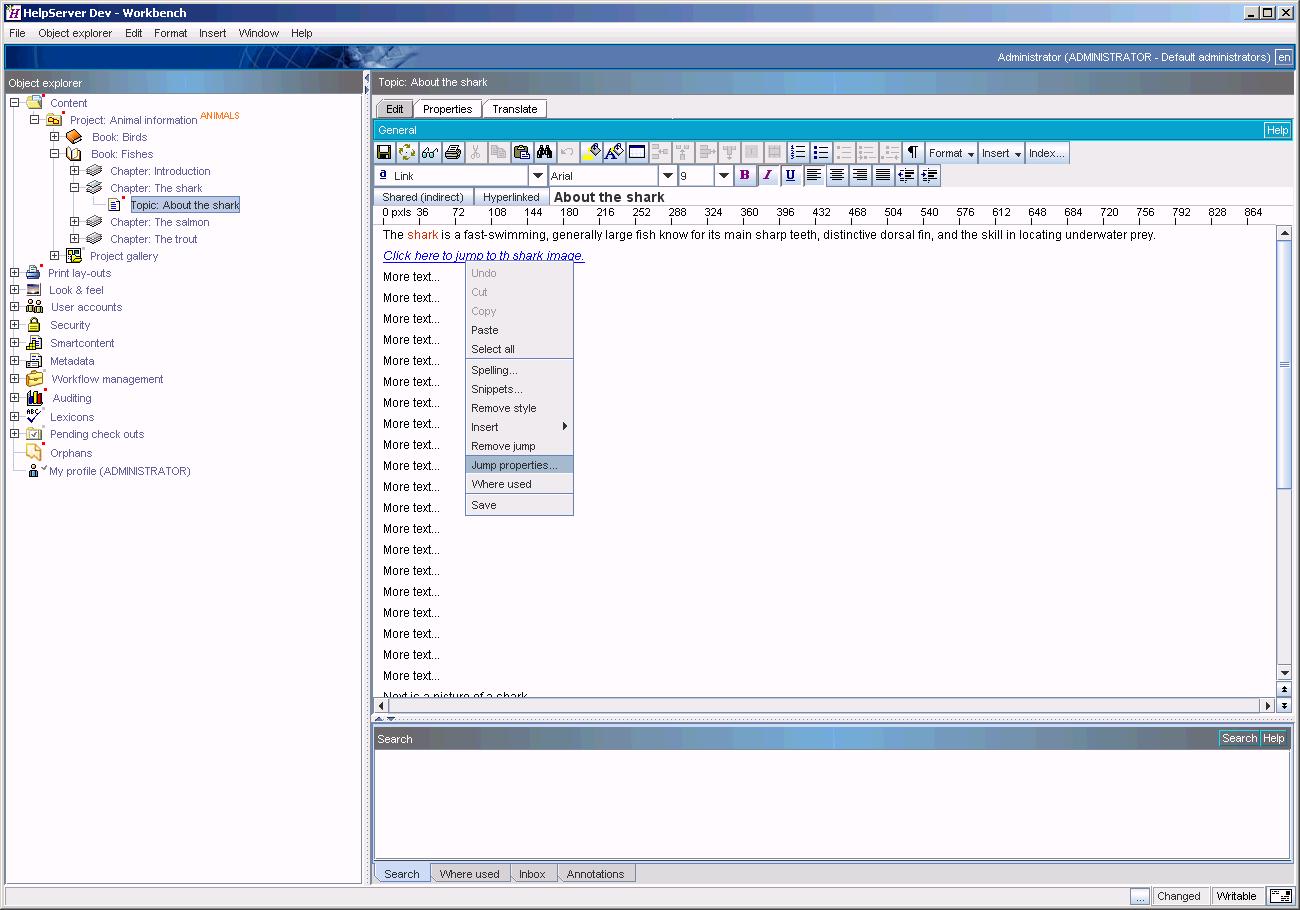Select Chapter: The trout tree item

[154, 239]
